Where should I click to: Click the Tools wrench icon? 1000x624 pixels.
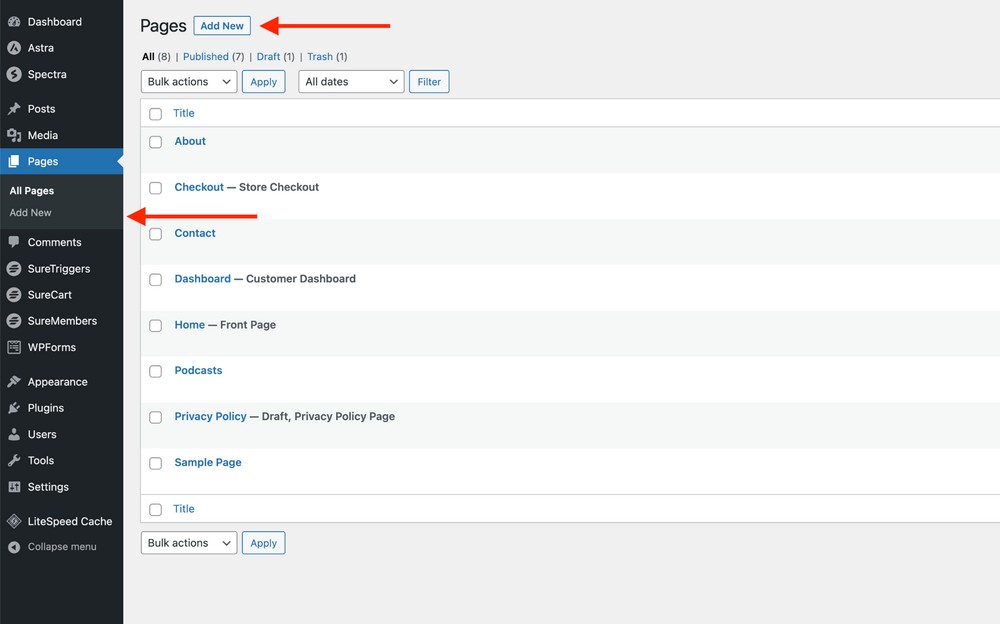(x=14, y=460)
